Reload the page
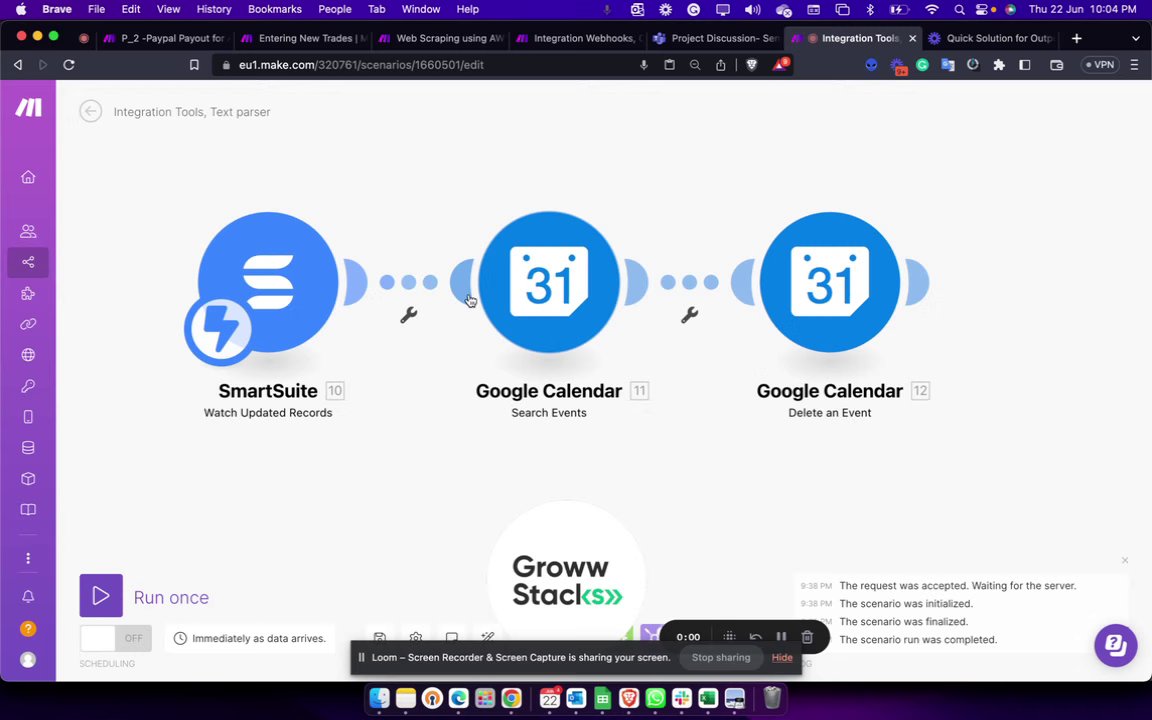Screen dimensions: 1152x720 pos(68,65)
